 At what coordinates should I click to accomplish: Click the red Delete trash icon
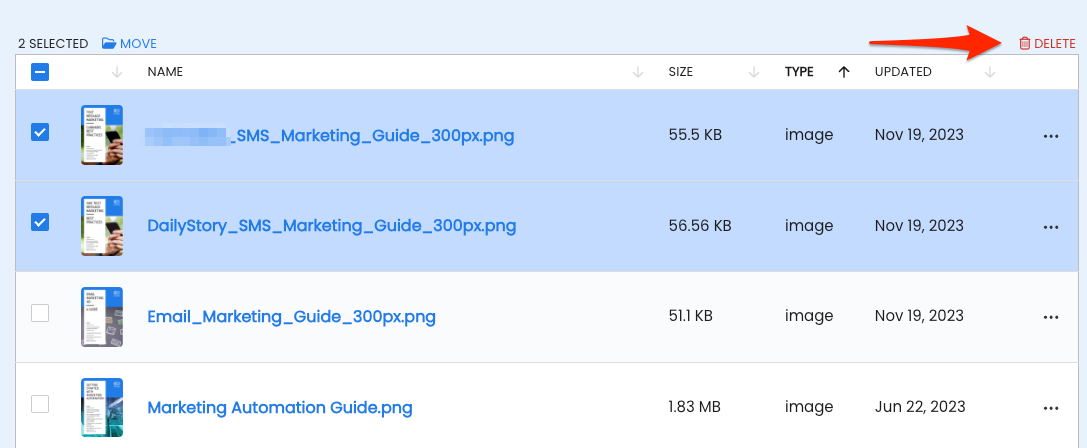coord(1025,43)
